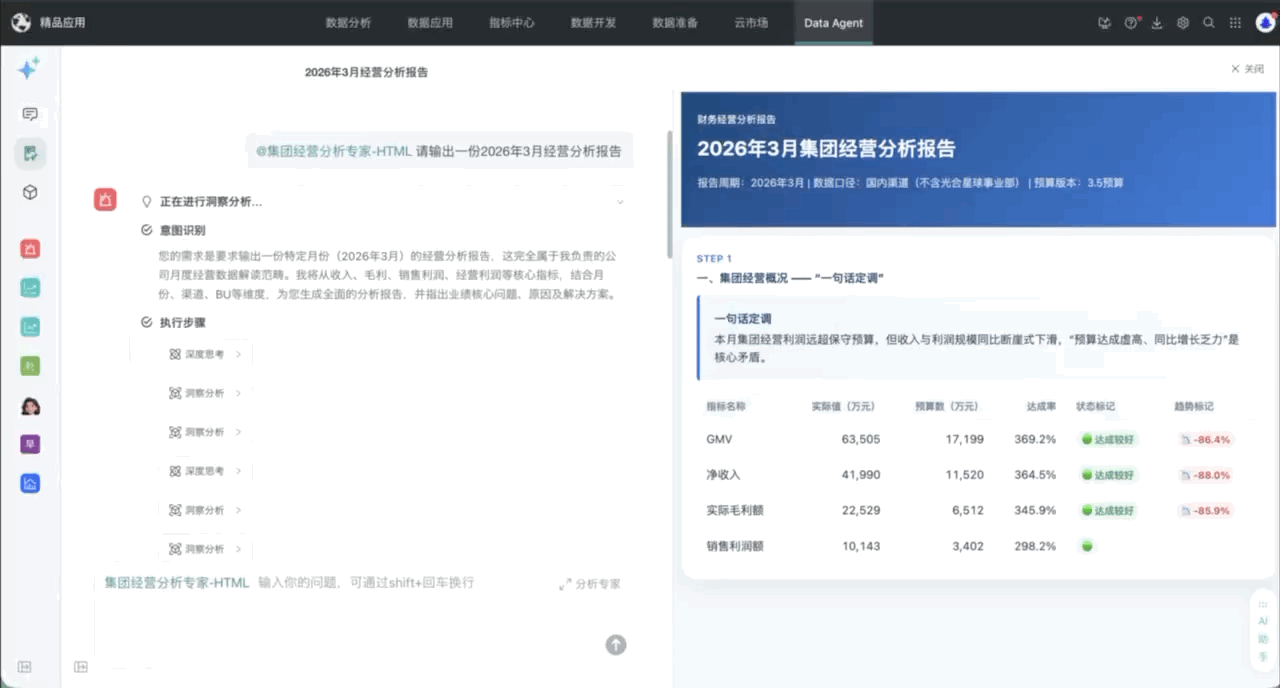Collapse the chat list panel icon
This screenshot has width=1280, height=688.
[81, 667]
